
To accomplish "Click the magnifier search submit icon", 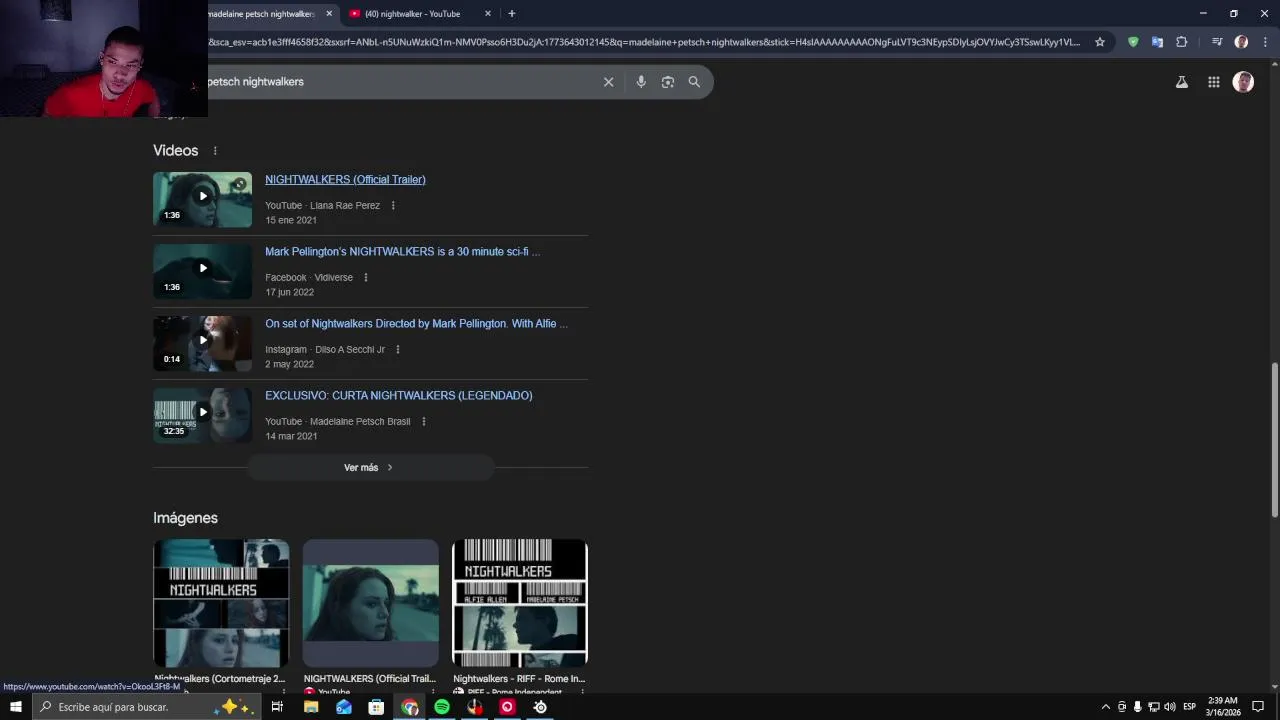I will click(x=694, y=82).
